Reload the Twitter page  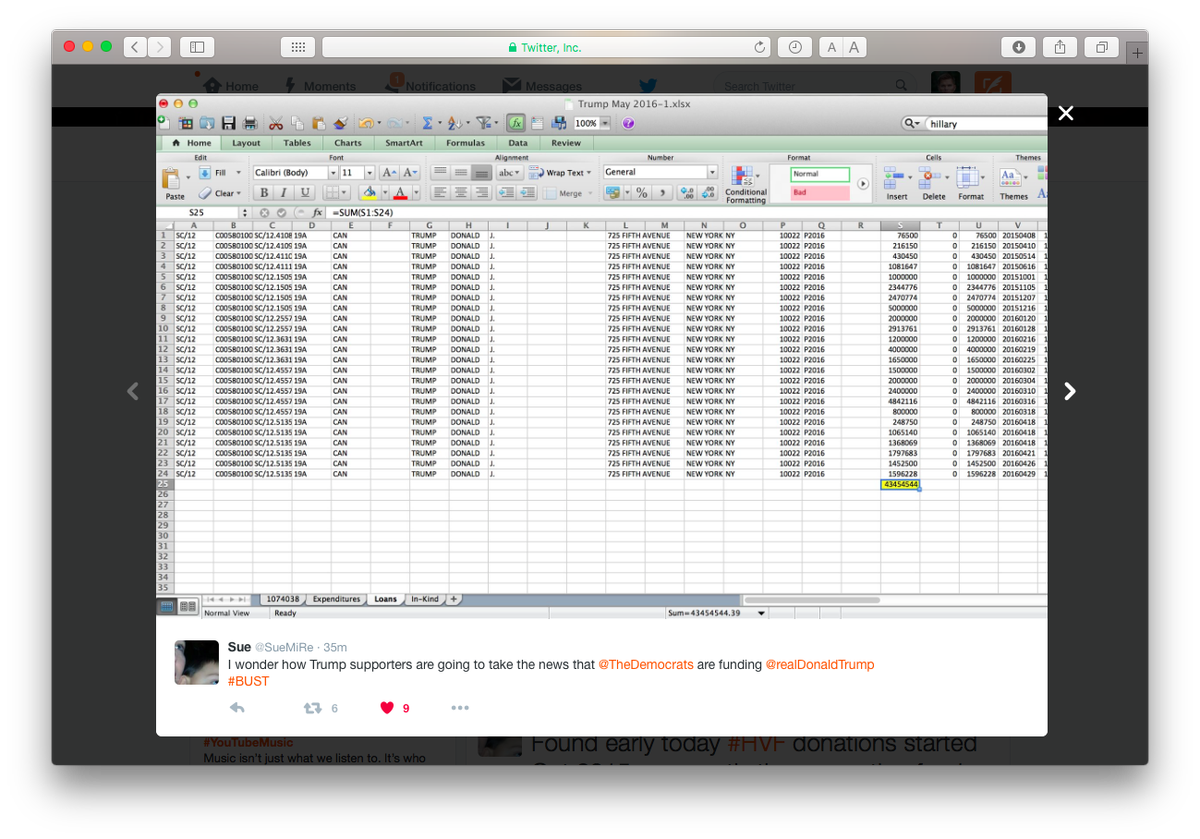click(761, 47)
